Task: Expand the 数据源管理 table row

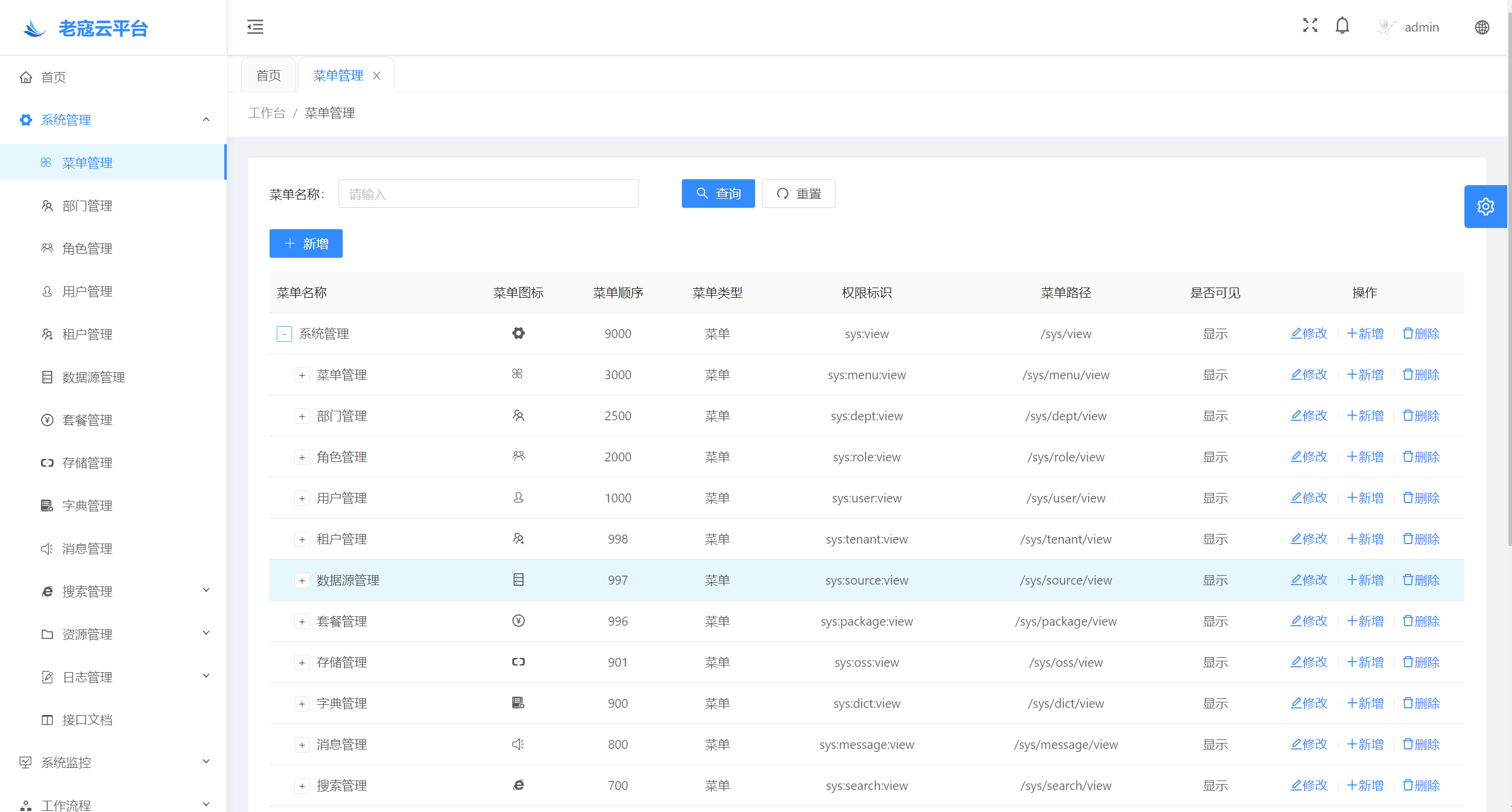Action: [x=302, y=580]
